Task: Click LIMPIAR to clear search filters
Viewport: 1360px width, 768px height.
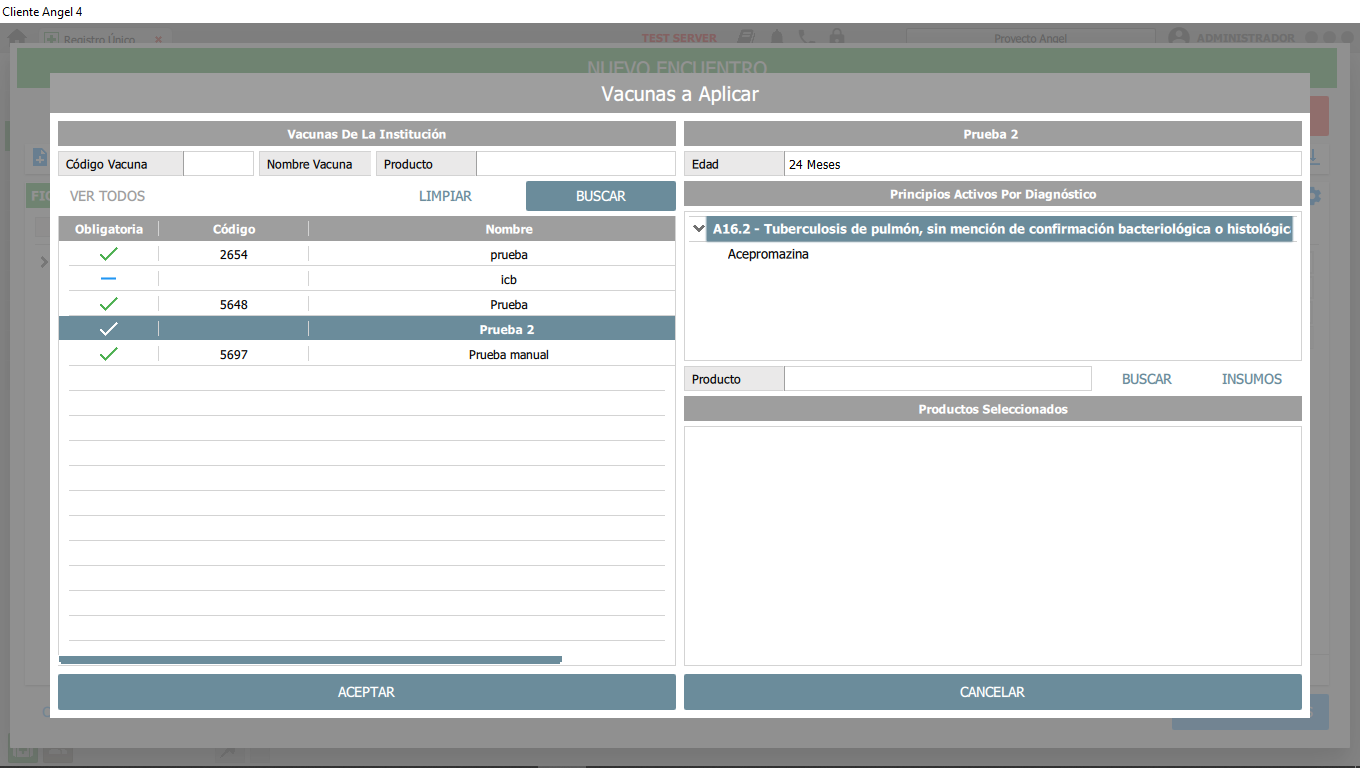Action: [445, 196]
